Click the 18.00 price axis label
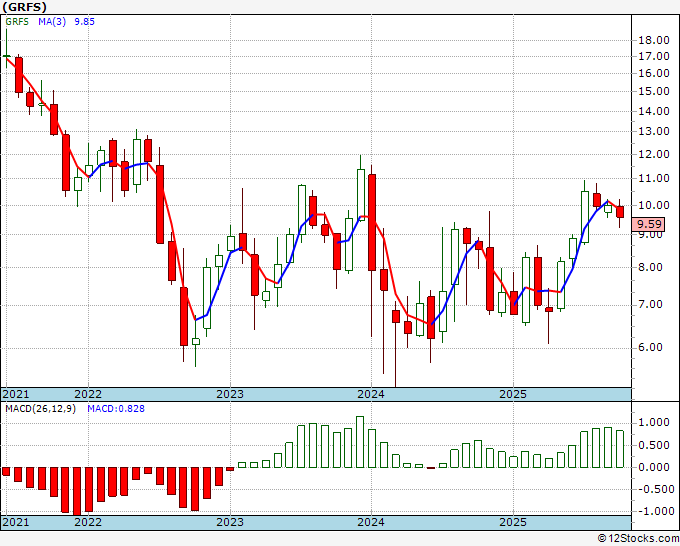Viewport: 680px width, 546px height. tap(654, 40)
